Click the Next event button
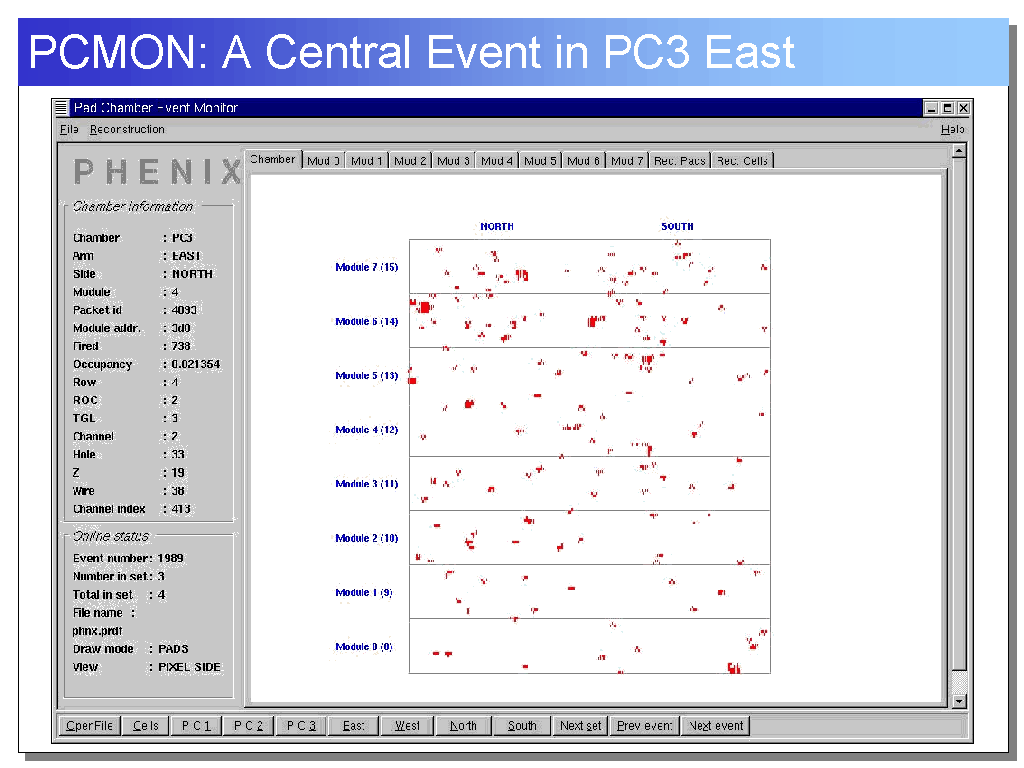The image size is (1024, 768). click(x=716, y=726)
